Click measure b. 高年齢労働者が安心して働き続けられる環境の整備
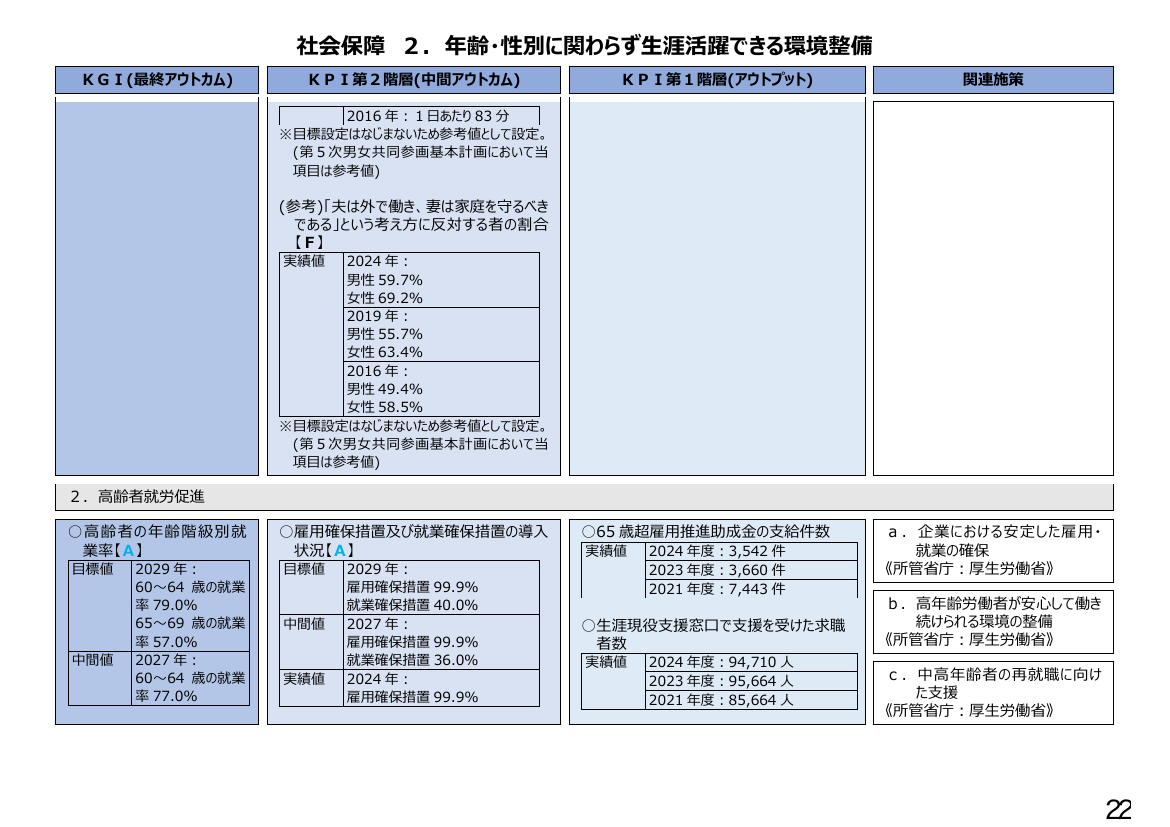1170x827 pixels. pyautogui.click(x=993, y=622)
